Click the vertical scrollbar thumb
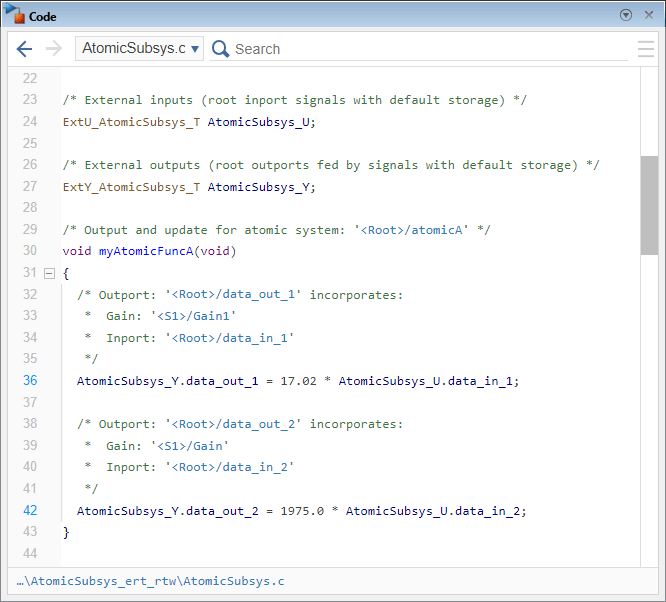The width and height of the screenshot is (666, 602). tap(649, 205)
